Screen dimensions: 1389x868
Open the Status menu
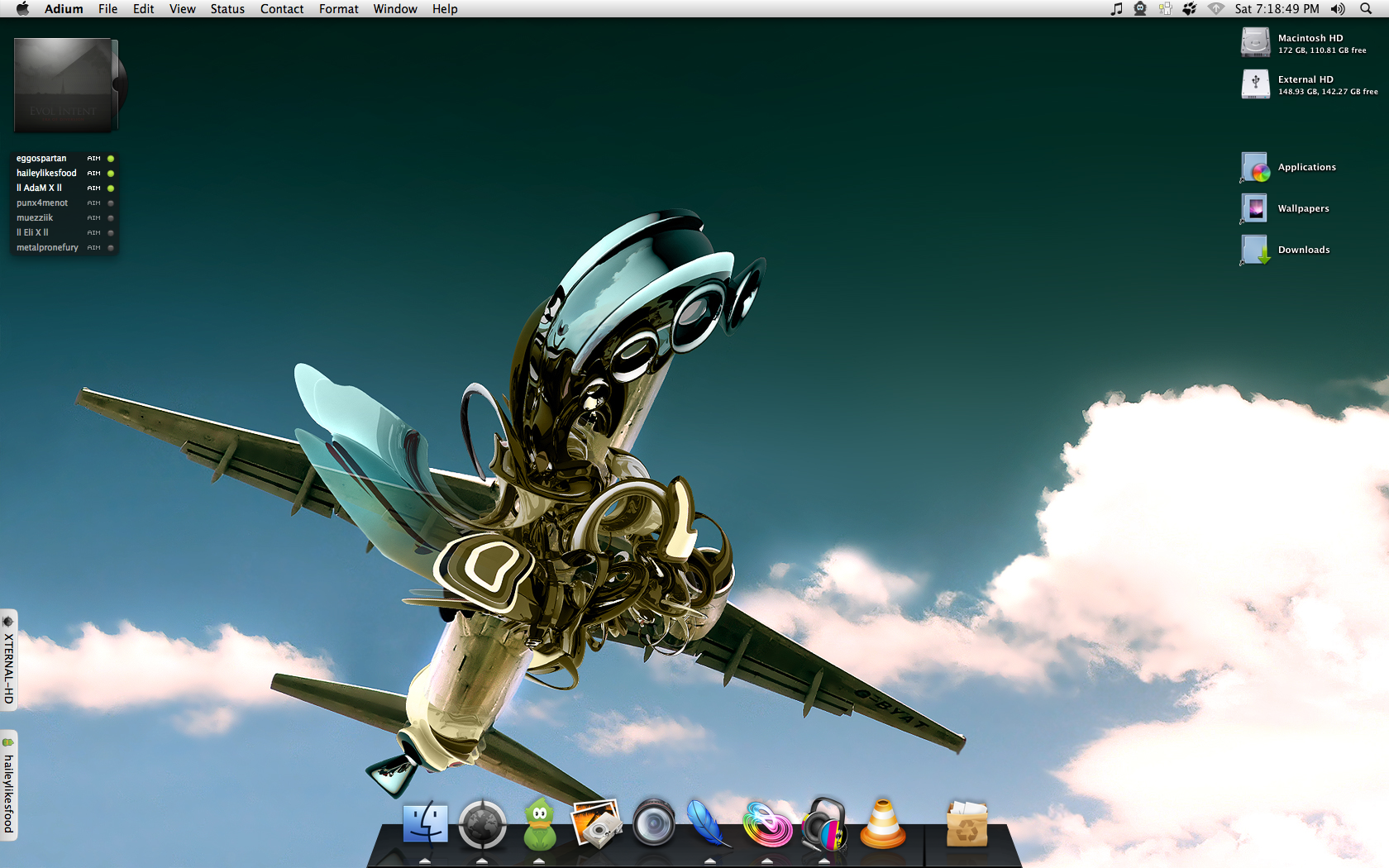coord(227,9)
